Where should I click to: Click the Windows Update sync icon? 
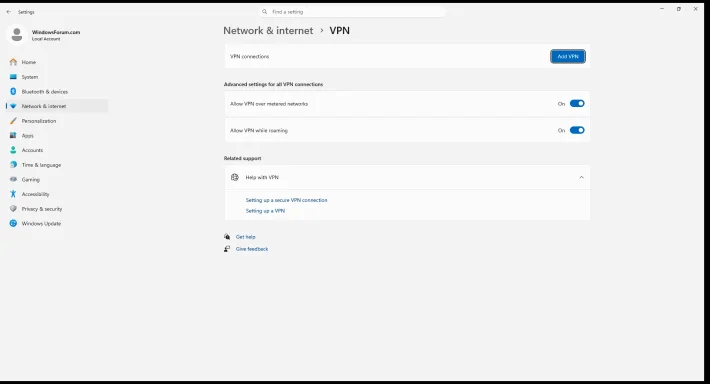13,223
